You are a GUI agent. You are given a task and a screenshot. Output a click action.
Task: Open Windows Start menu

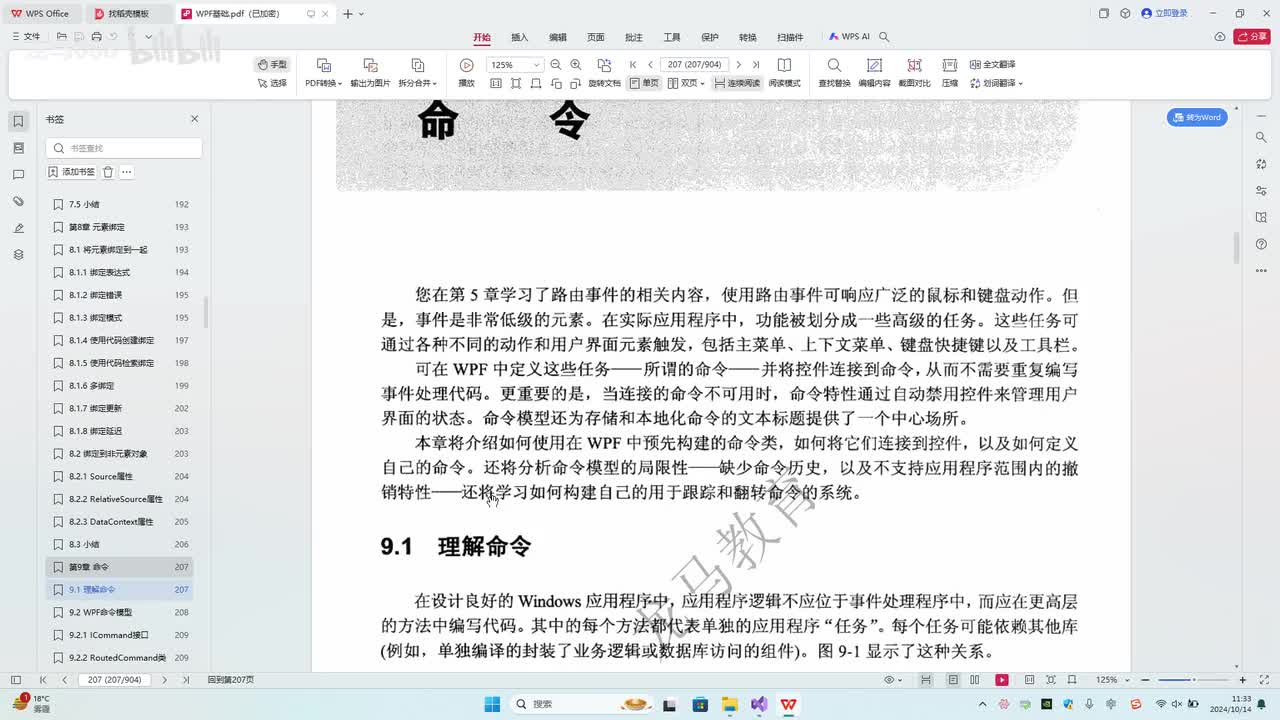pyautogui.click(x=492, y=704)
